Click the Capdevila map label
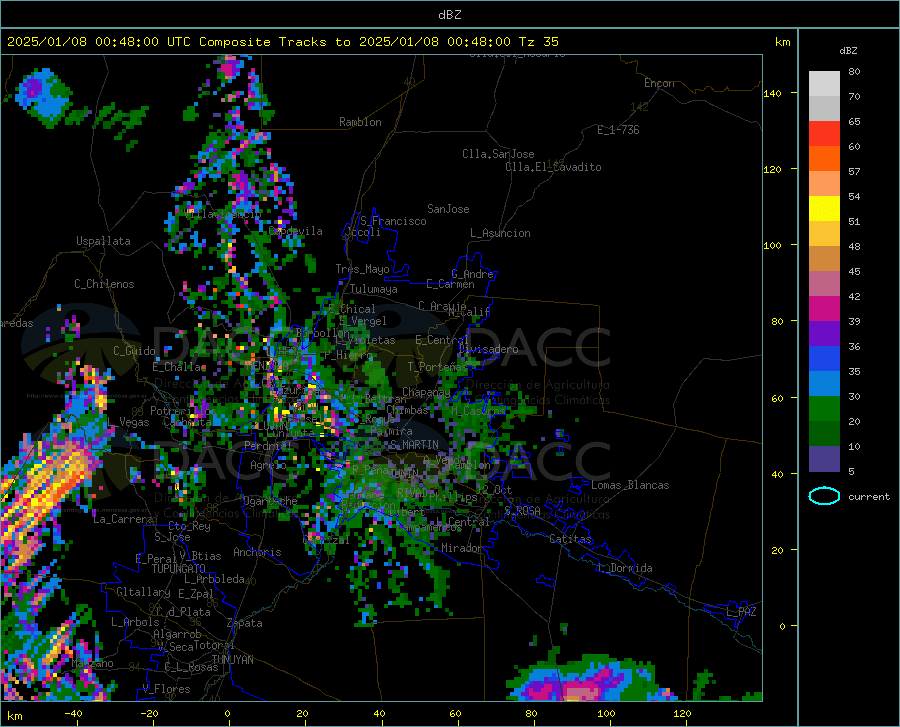The height and width of the screenshot is (727, 900). 295,231
